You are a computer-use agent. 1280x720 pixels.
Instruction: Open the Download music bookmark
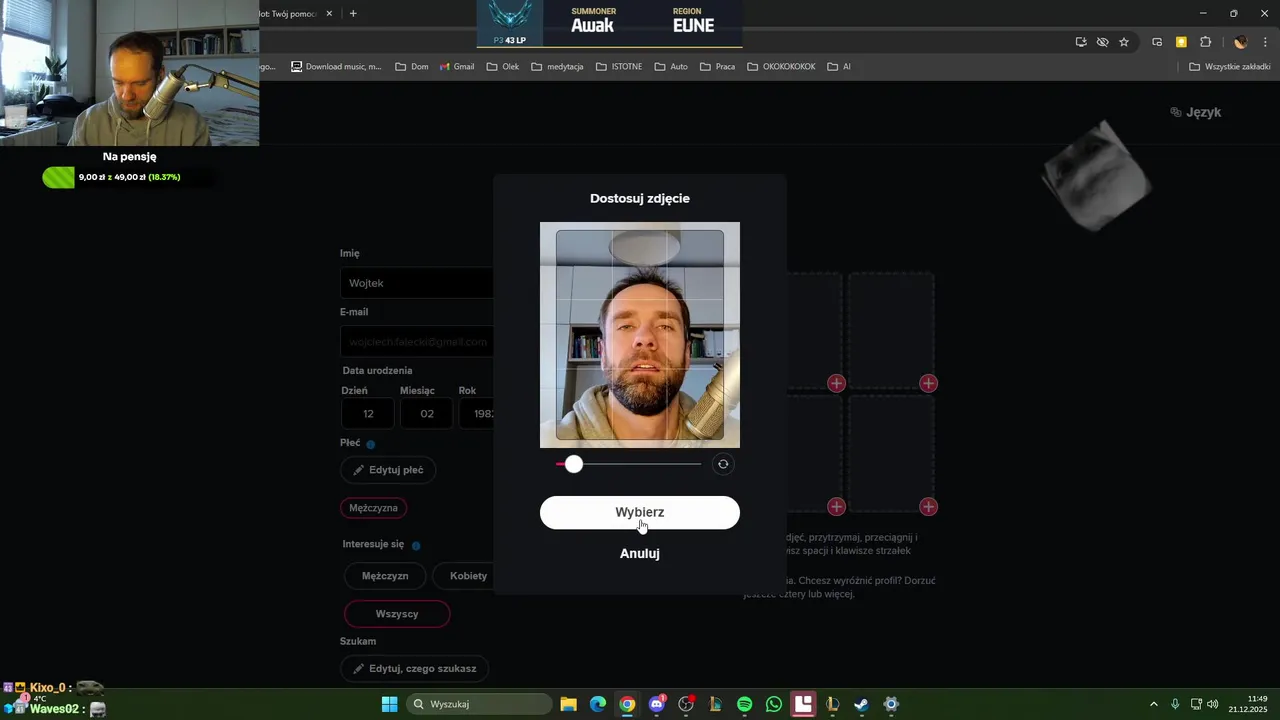[x=336, y=67]
